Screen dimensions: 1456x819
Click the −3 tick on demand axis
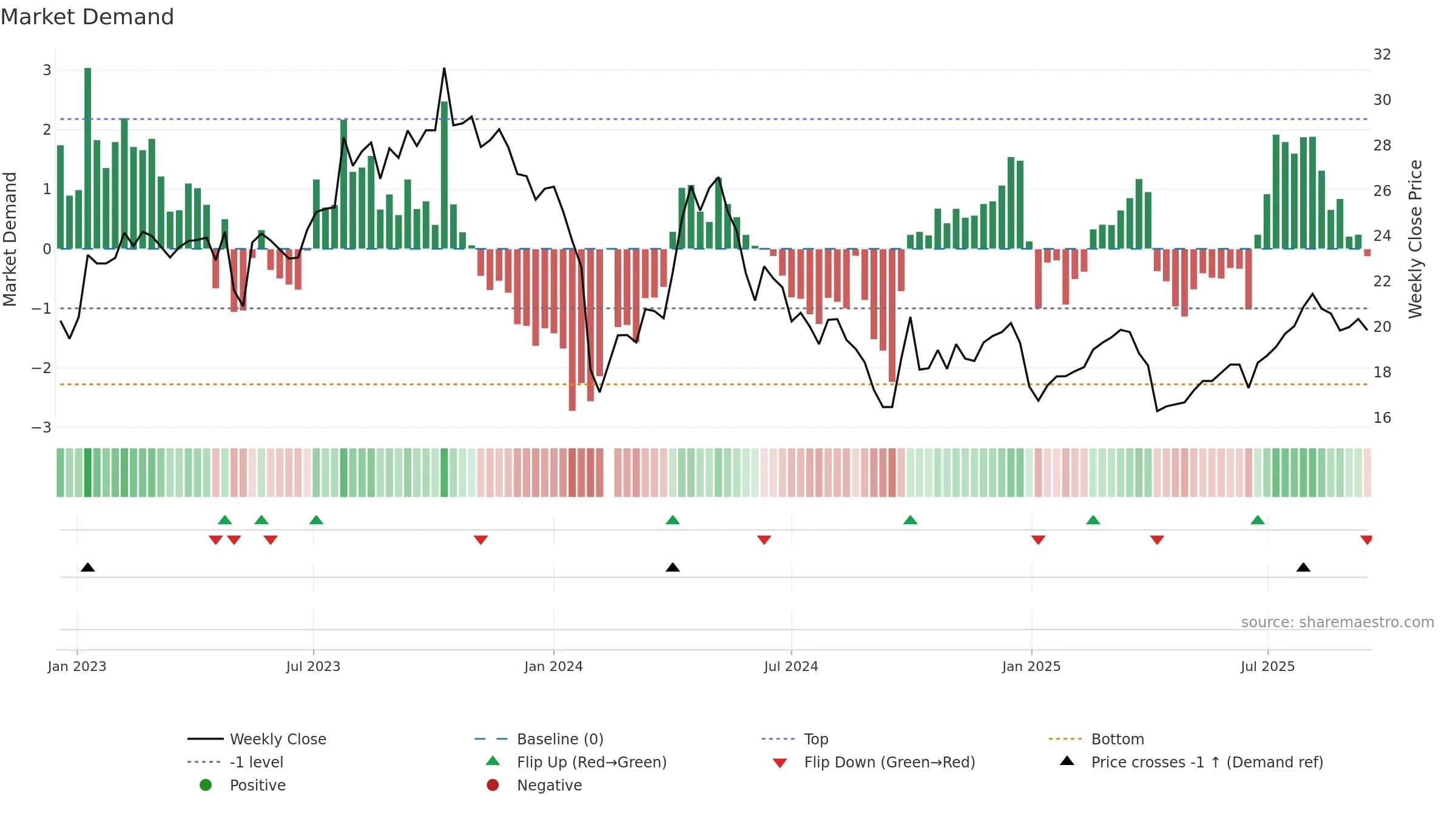coord(41,428)
